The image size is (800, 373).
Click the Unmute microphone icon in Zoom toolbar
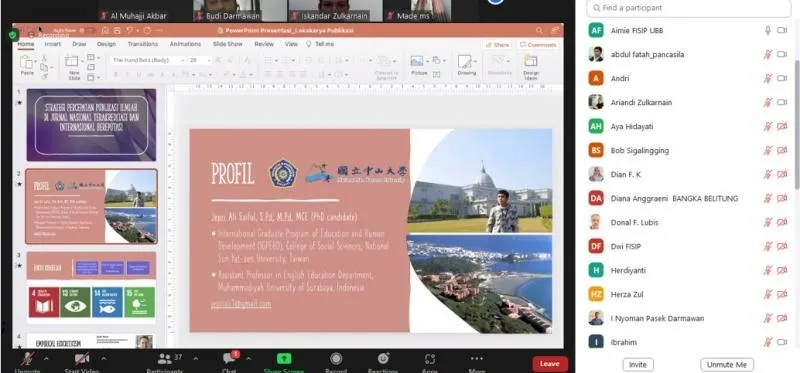[27, 359]
